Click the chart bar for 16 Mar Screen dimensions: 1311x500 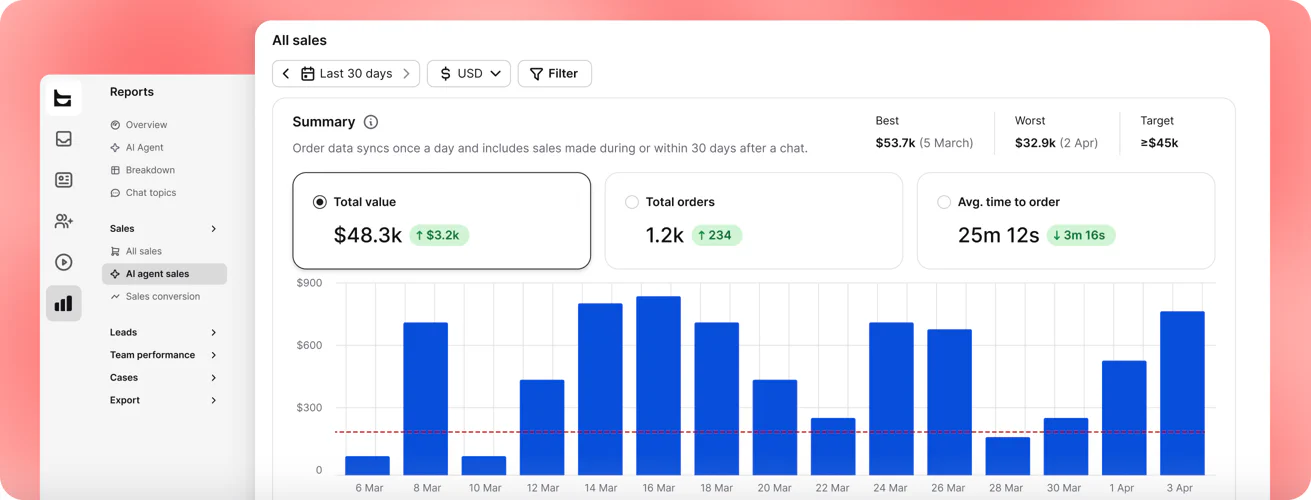click(x=658, y=386)
